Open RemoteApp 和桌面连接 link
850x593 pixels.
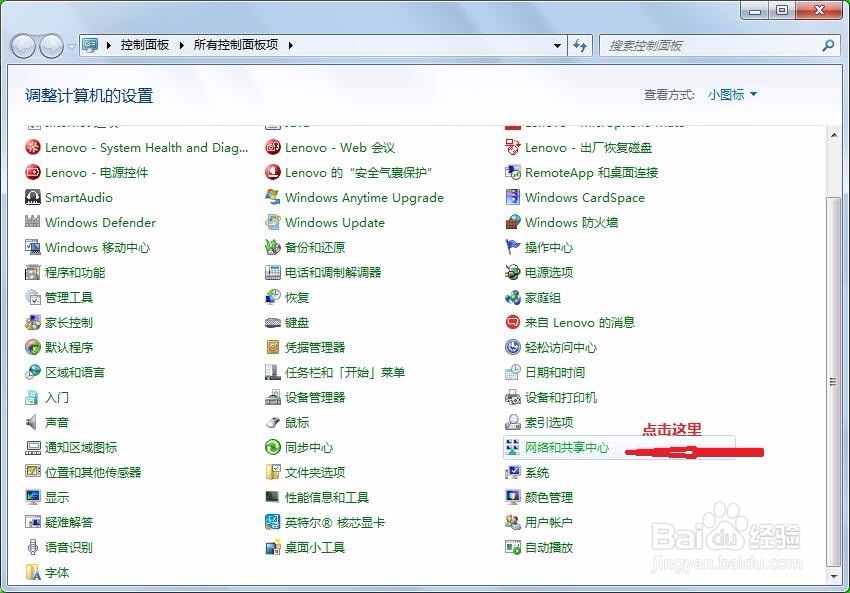(x=591, y=172)
